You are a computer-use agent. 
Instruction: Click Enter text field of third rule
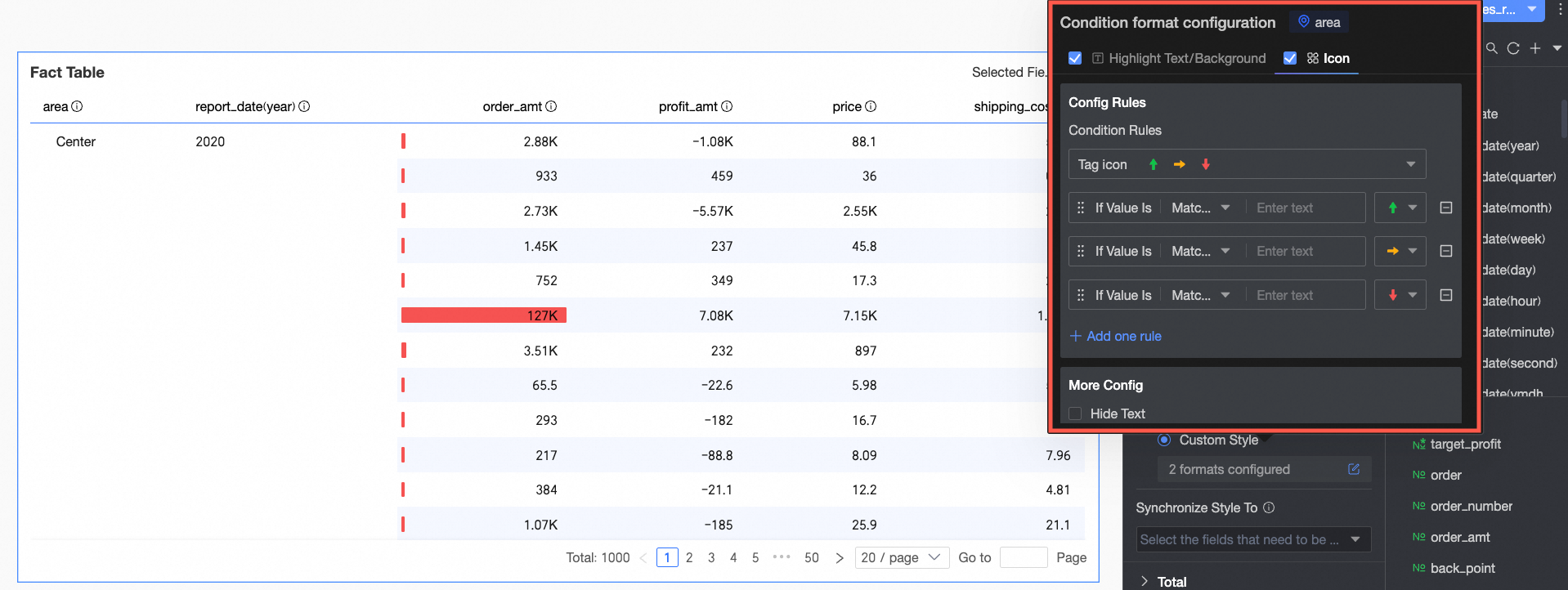point(1305,295)
